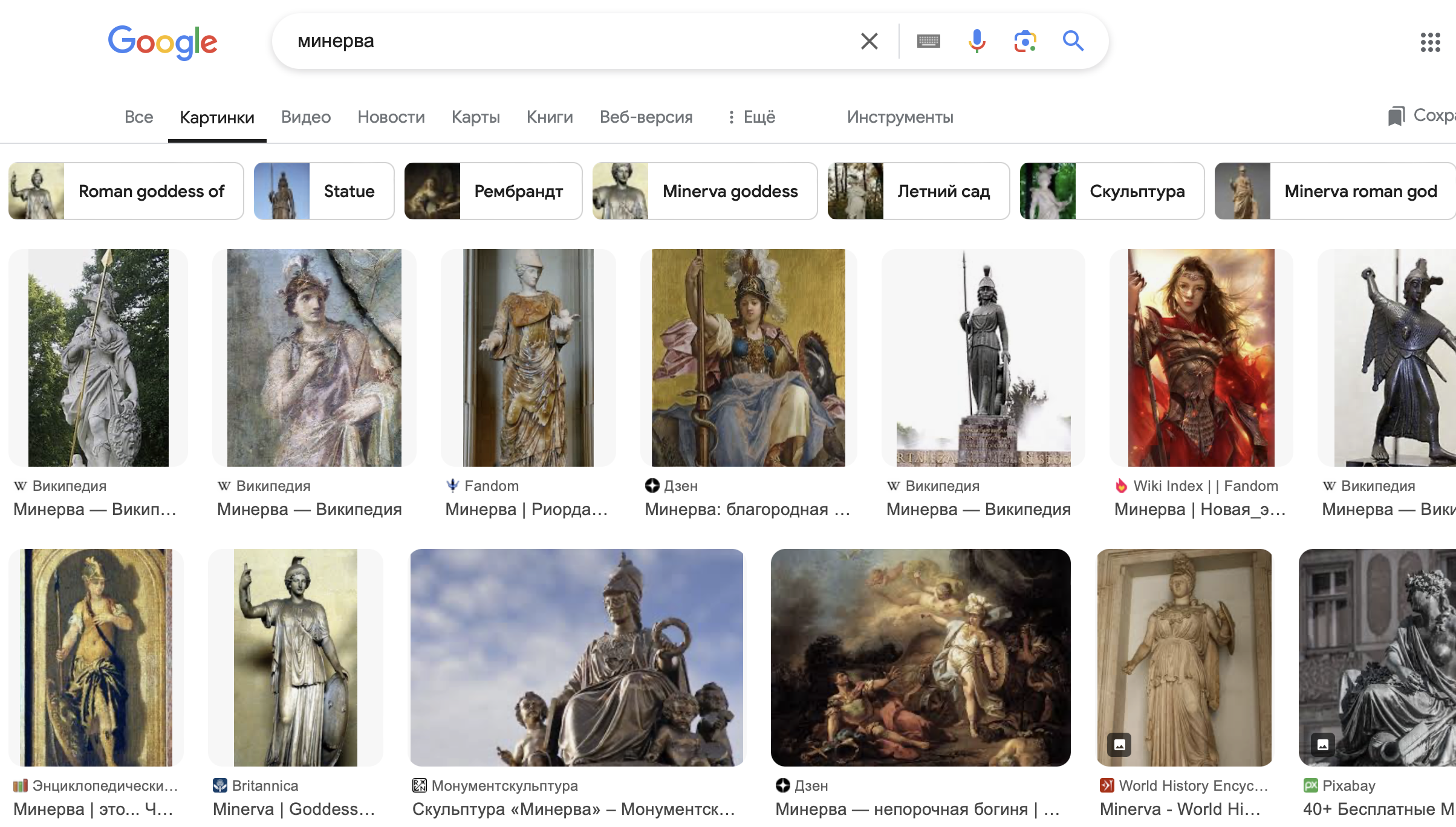The image size is (1456, 827).
Task: Submit search using the magnifier icon
Action: [1073, 41]
